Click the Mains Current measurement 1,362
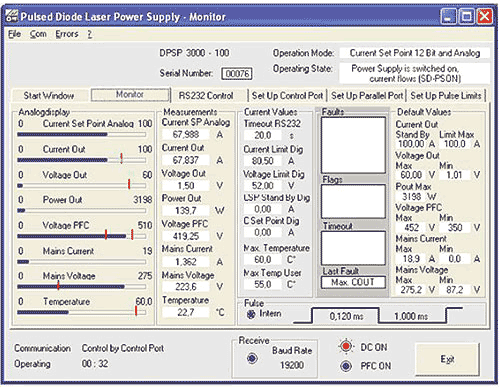This screenshot has height=388, width=500. point(186,262)
